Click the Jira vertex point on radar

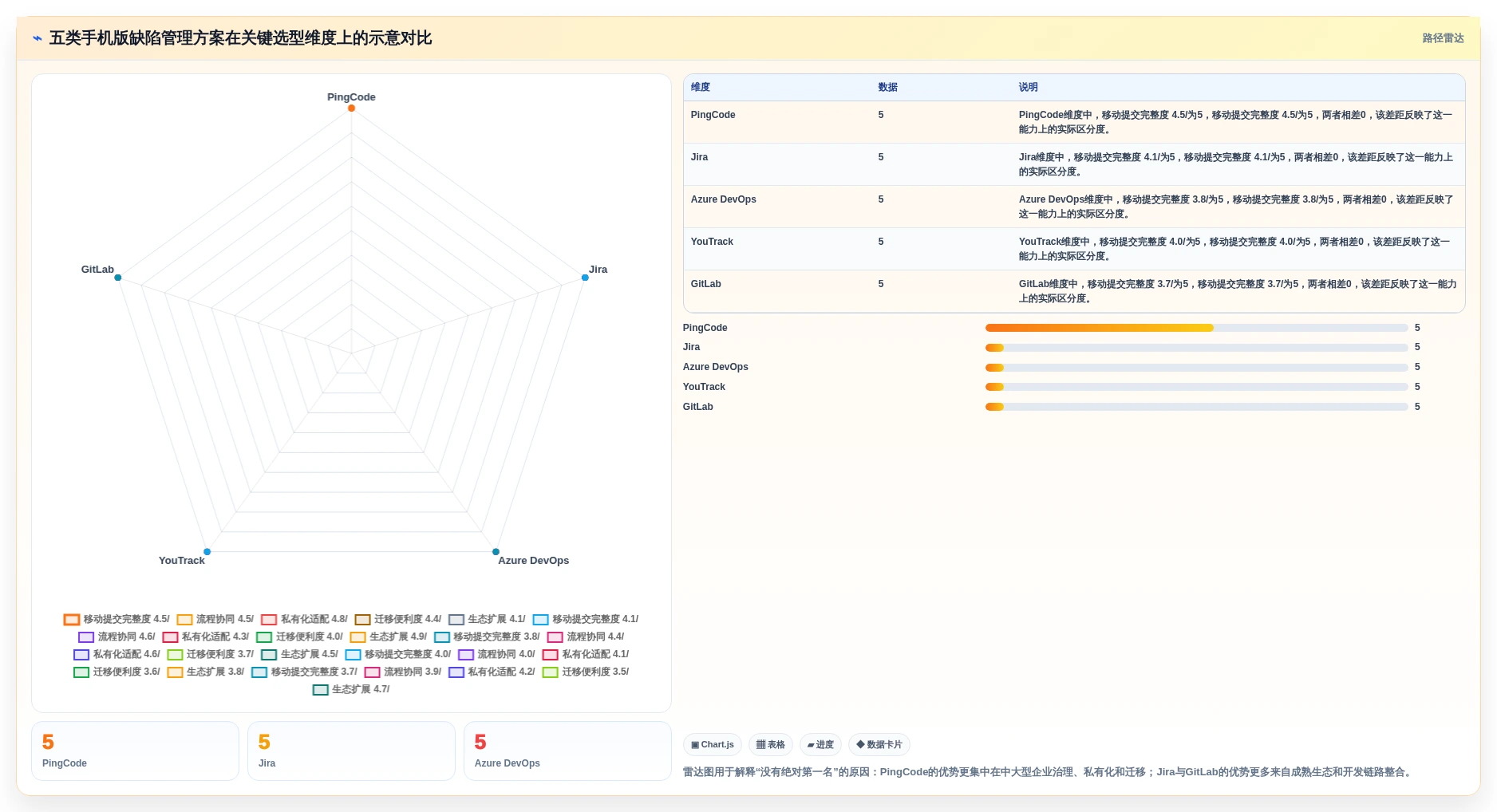(585, 278)
